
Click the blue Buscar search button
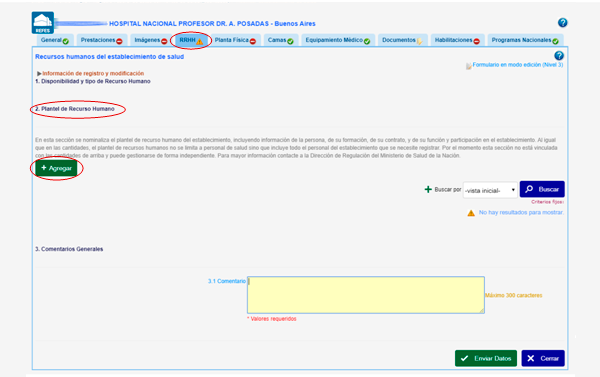click(x=542, y=189)
